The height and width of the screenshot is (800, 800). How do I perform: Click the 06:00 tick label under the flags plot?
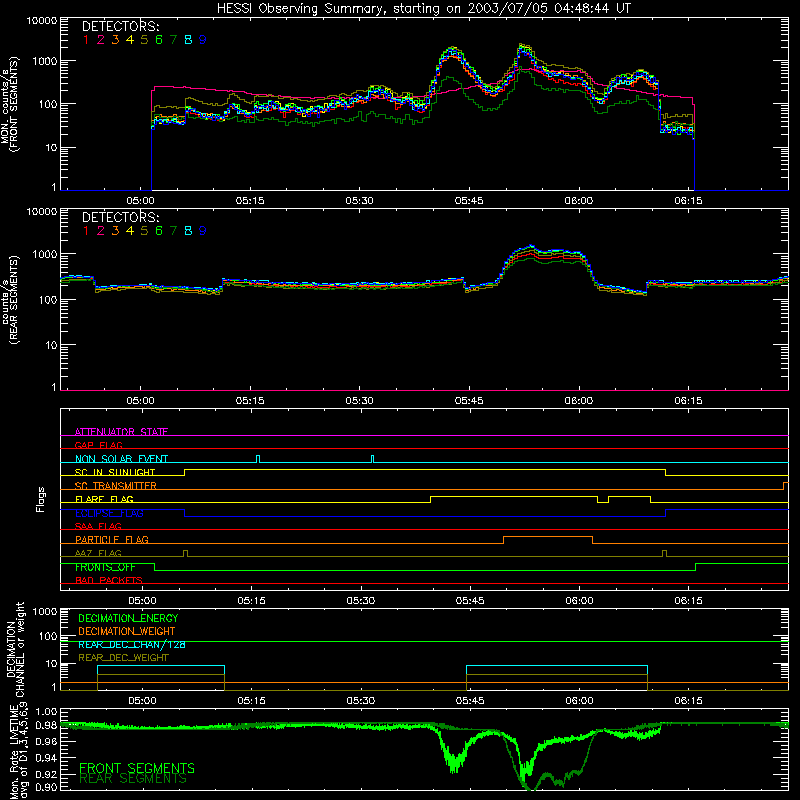click(579, 601)
